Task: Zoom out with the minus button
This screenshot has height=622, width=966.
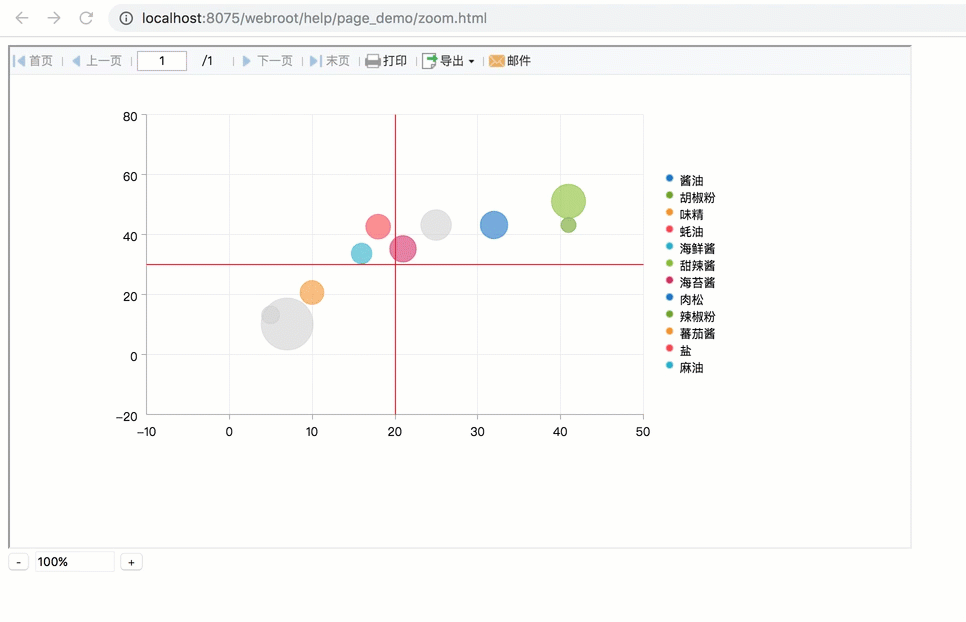Action: pyautogui.click(x=18, y=562)
